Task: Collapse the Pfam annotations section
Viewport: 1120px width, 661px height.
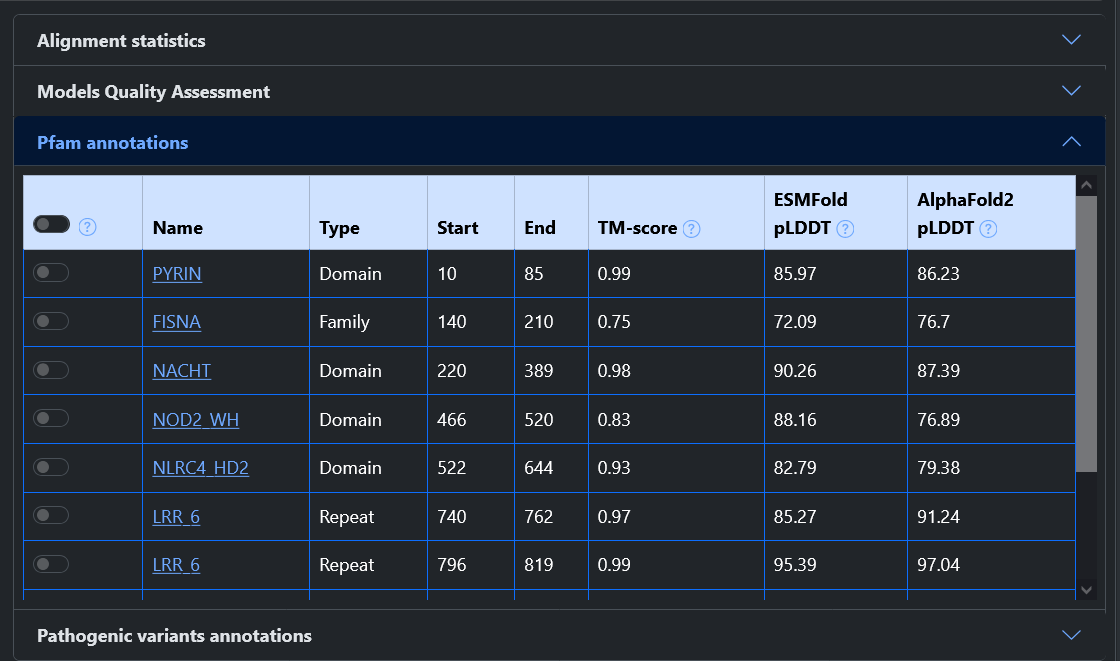Action: coord(559,142)
